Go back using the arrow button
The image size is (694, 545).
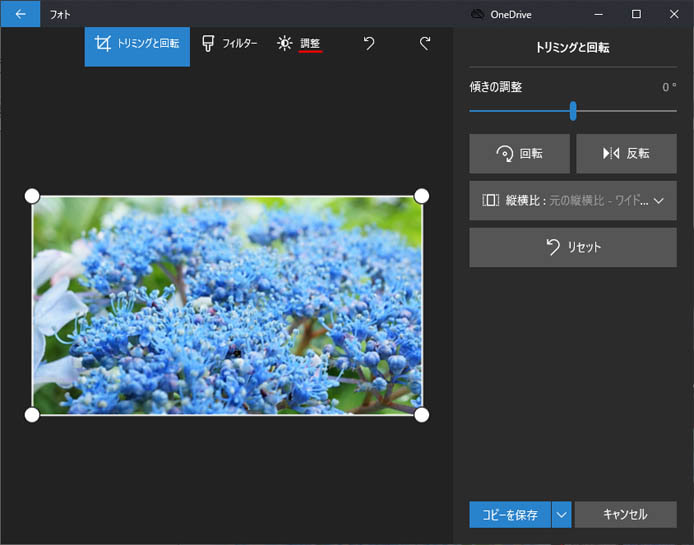[x=20, y=14]
